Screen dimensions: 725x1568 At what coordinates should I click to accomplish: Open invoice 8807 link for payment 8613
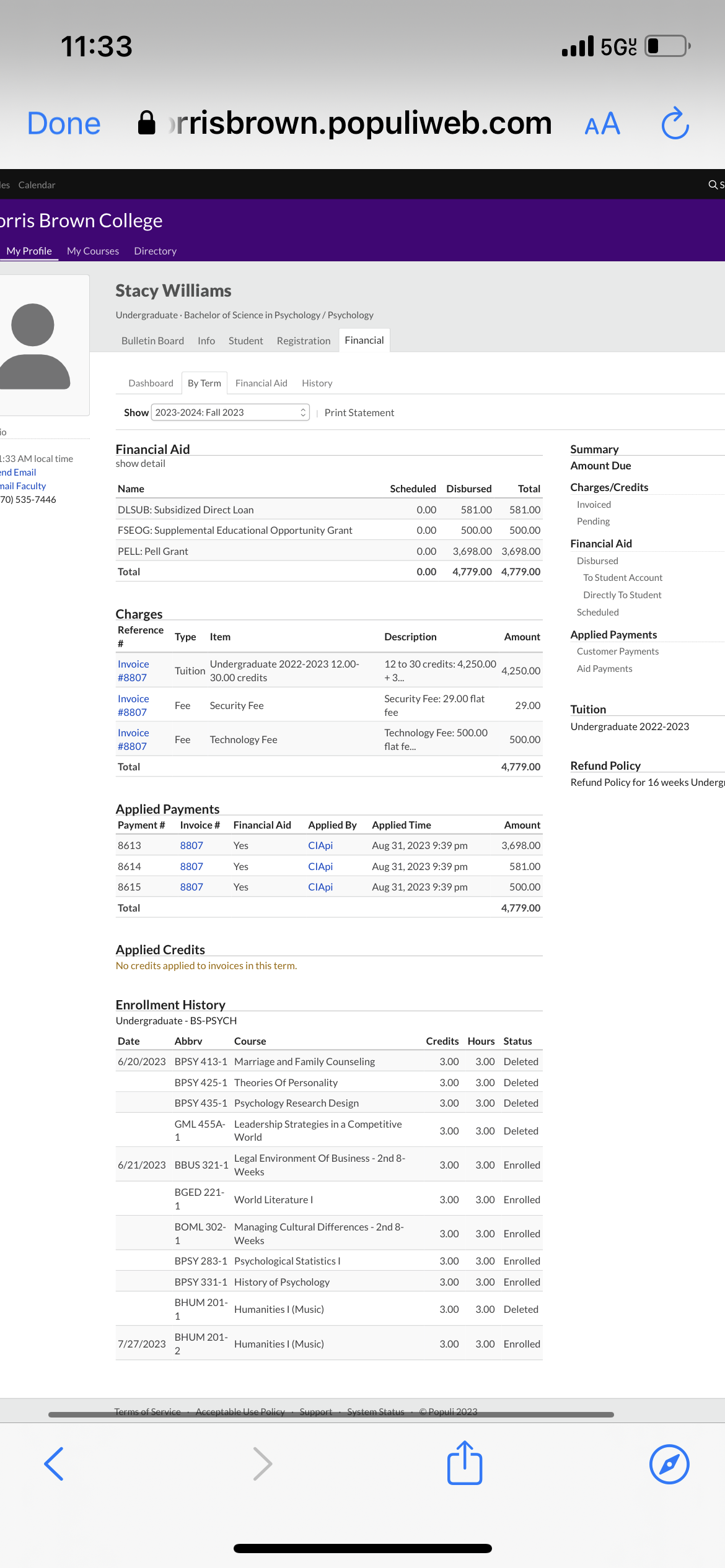[191, 845]
